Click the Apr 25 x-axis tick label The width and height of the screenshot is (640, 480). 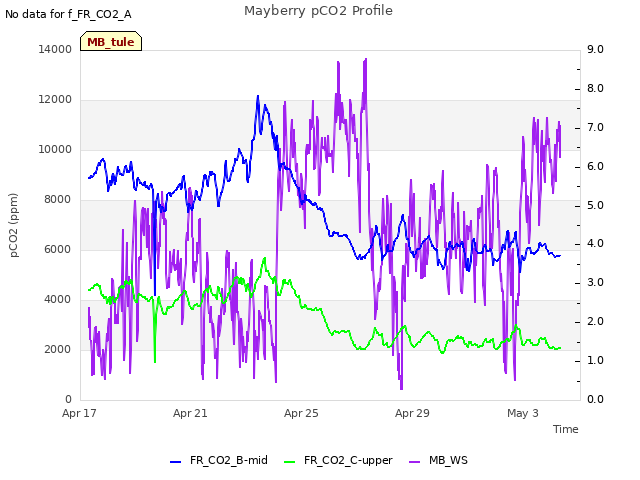pyautogui.click(x=301, y=413)
